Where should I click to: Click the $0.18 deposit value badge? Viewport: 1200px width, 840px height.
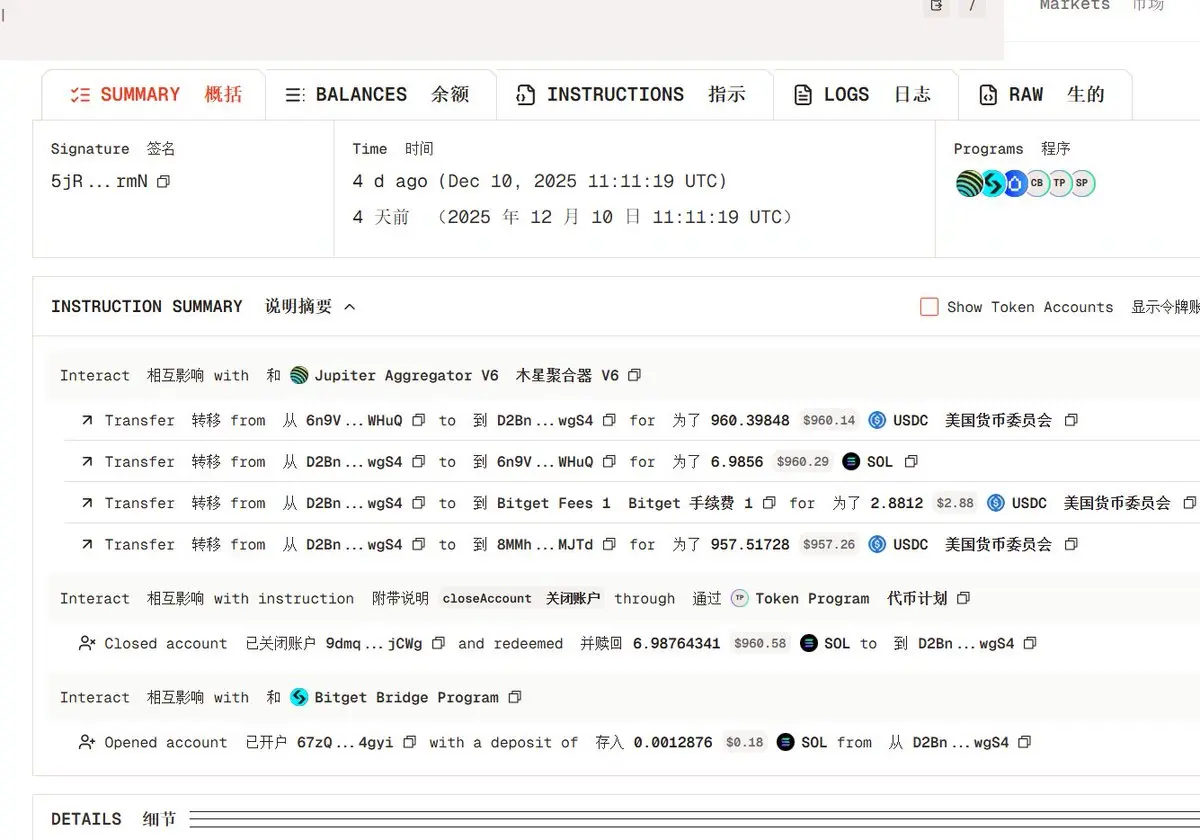coord(745,743)
